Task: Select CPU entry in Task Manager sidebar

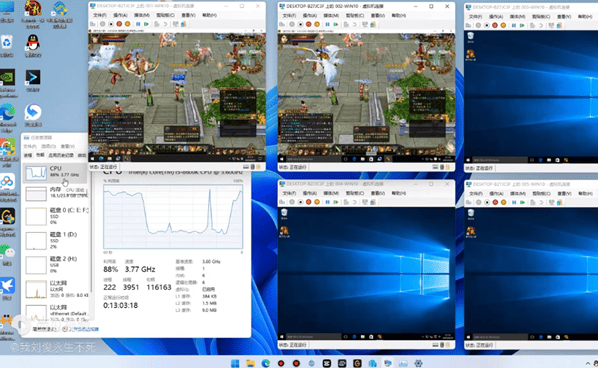Action: [x=56, y=172]
